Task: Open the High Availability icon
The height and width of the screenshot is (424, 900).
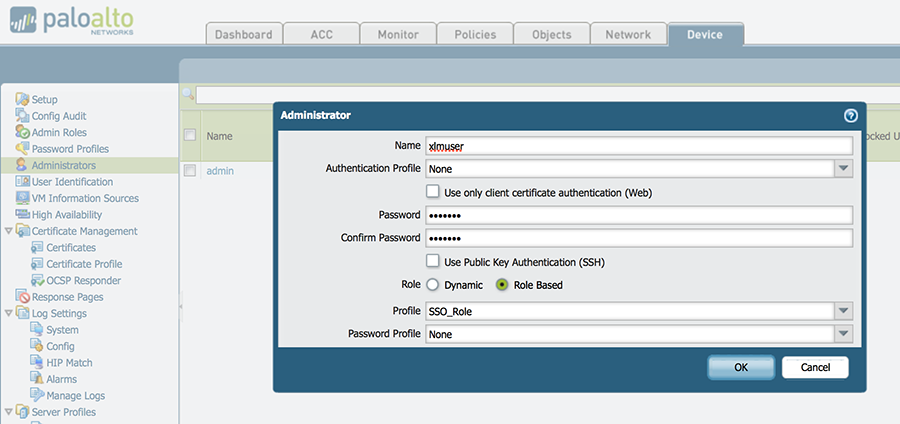Action: [23, 215]
